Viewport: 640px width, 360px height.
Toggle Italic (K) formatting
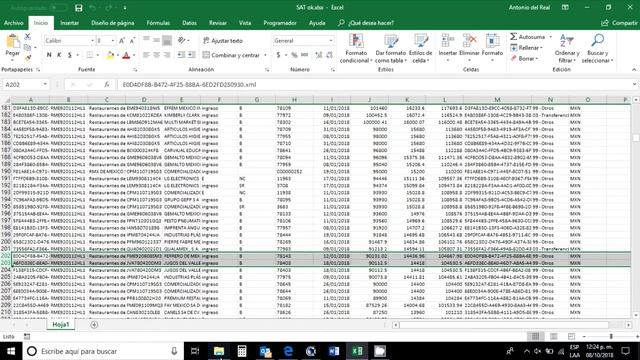pos(59,55)
